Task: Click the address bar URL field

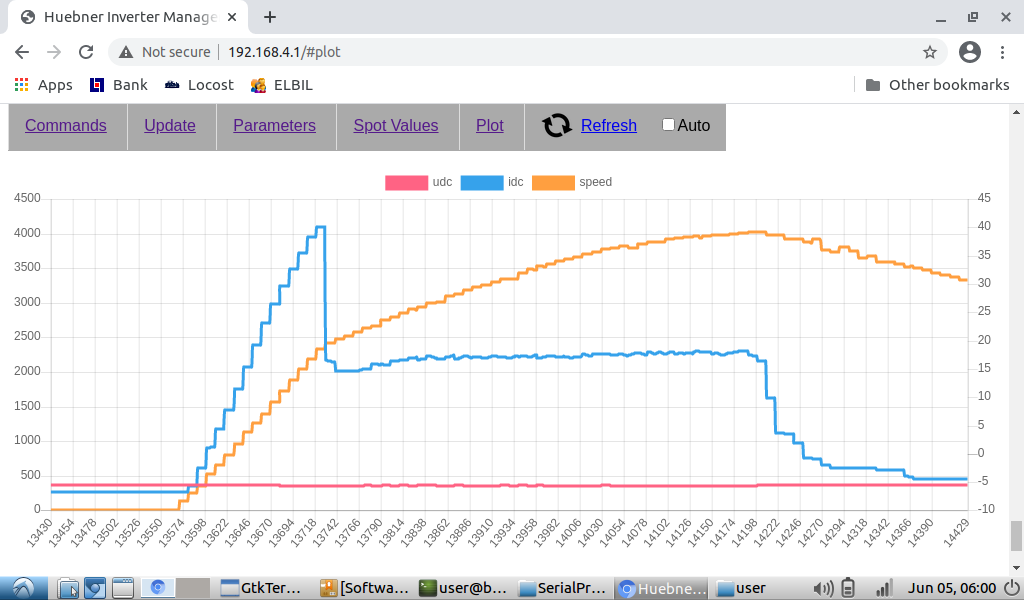Action: point(500,52)
